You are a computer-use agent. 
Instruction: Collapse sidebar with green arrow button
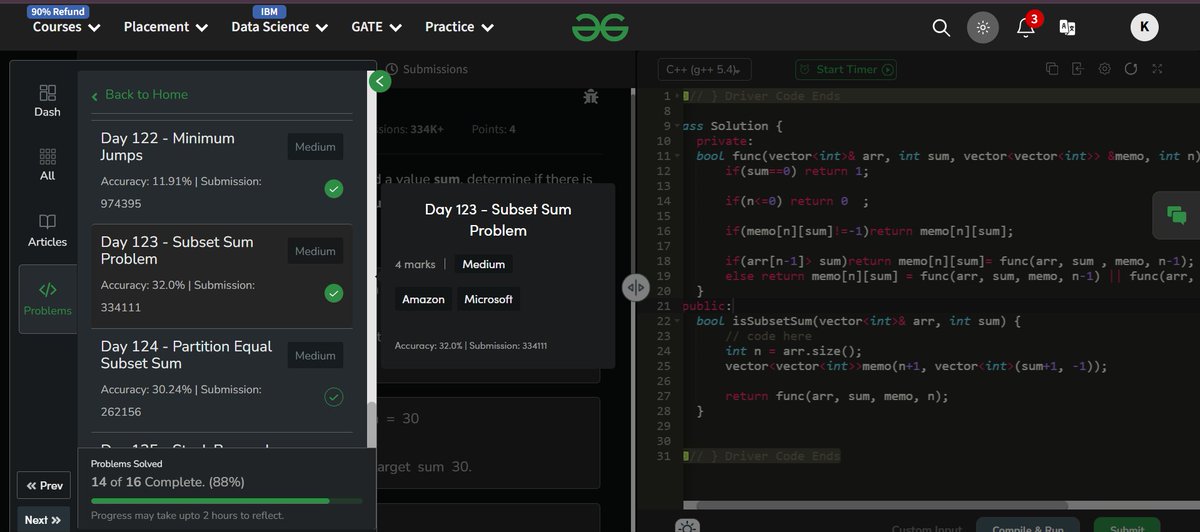click(x=378, y=82)
